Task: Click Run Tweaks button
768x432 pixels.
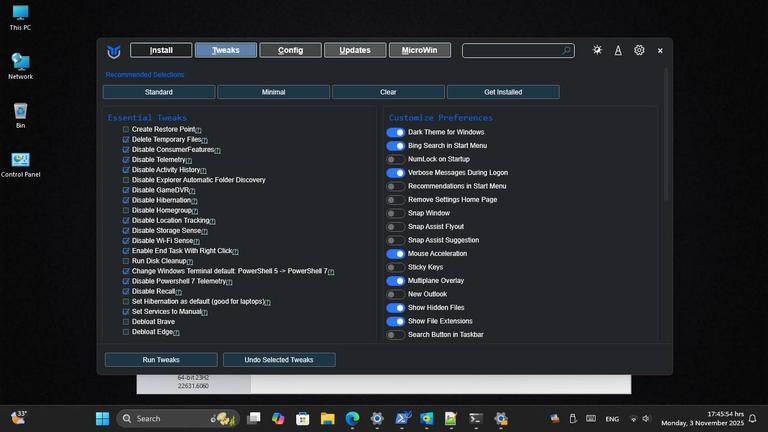Action: 161,360
